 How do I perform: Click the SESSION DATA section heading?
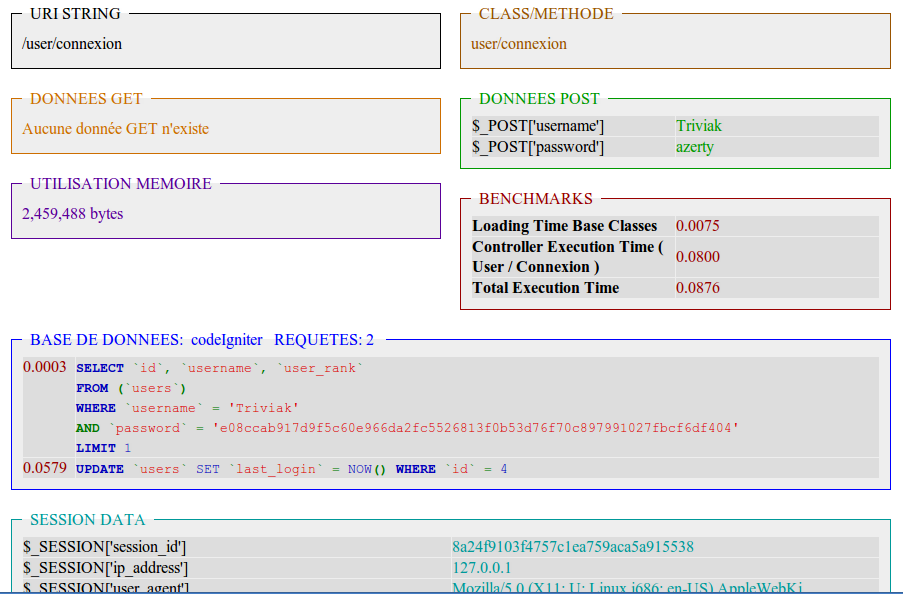[88, 520]
